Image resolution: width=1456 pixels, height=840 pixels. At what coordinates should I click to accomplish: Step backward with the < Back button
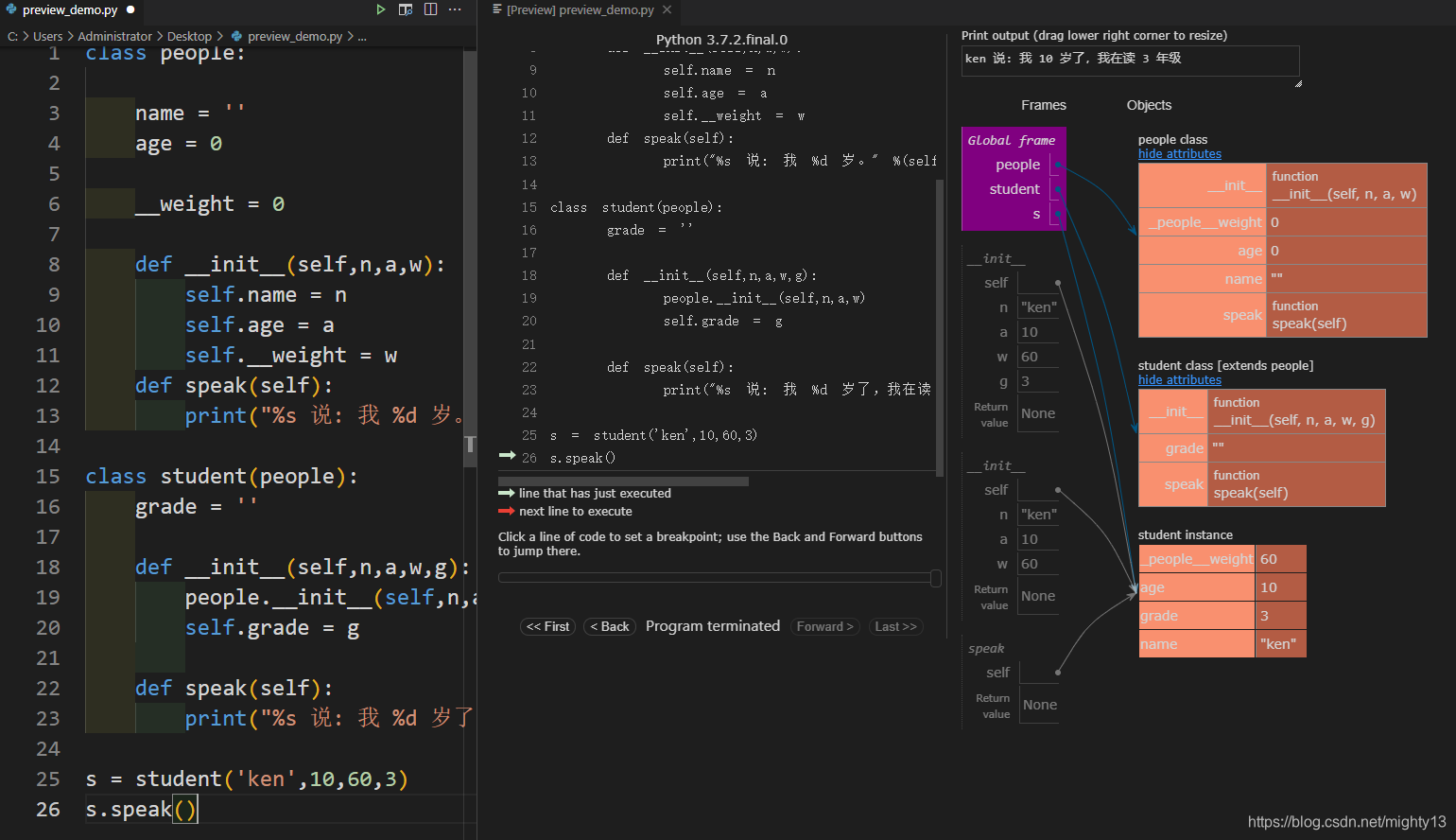(x=610, y=626)
